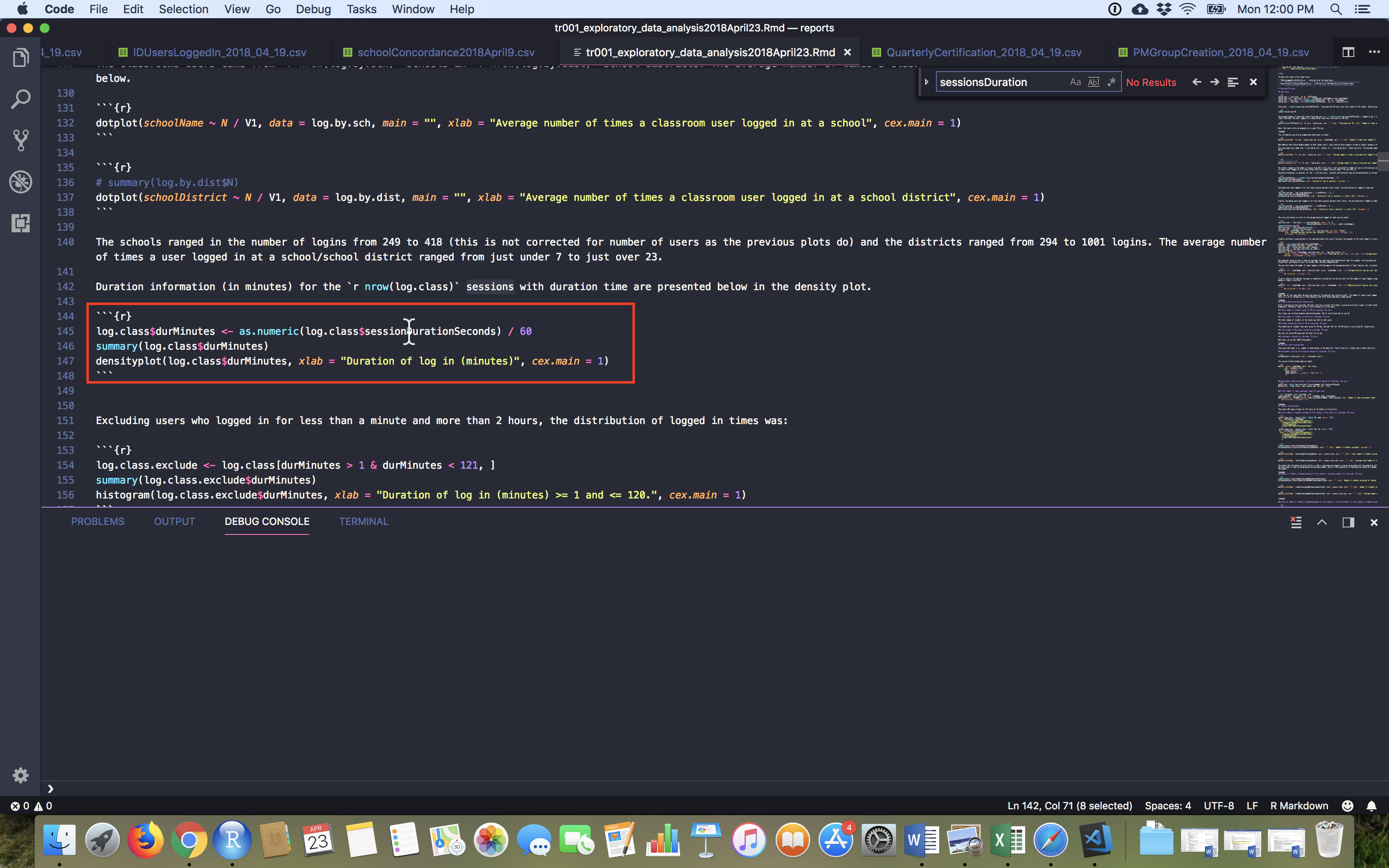Toggle Find in selection
This screenshot has height=868, width=1389.
point(1233,82)
